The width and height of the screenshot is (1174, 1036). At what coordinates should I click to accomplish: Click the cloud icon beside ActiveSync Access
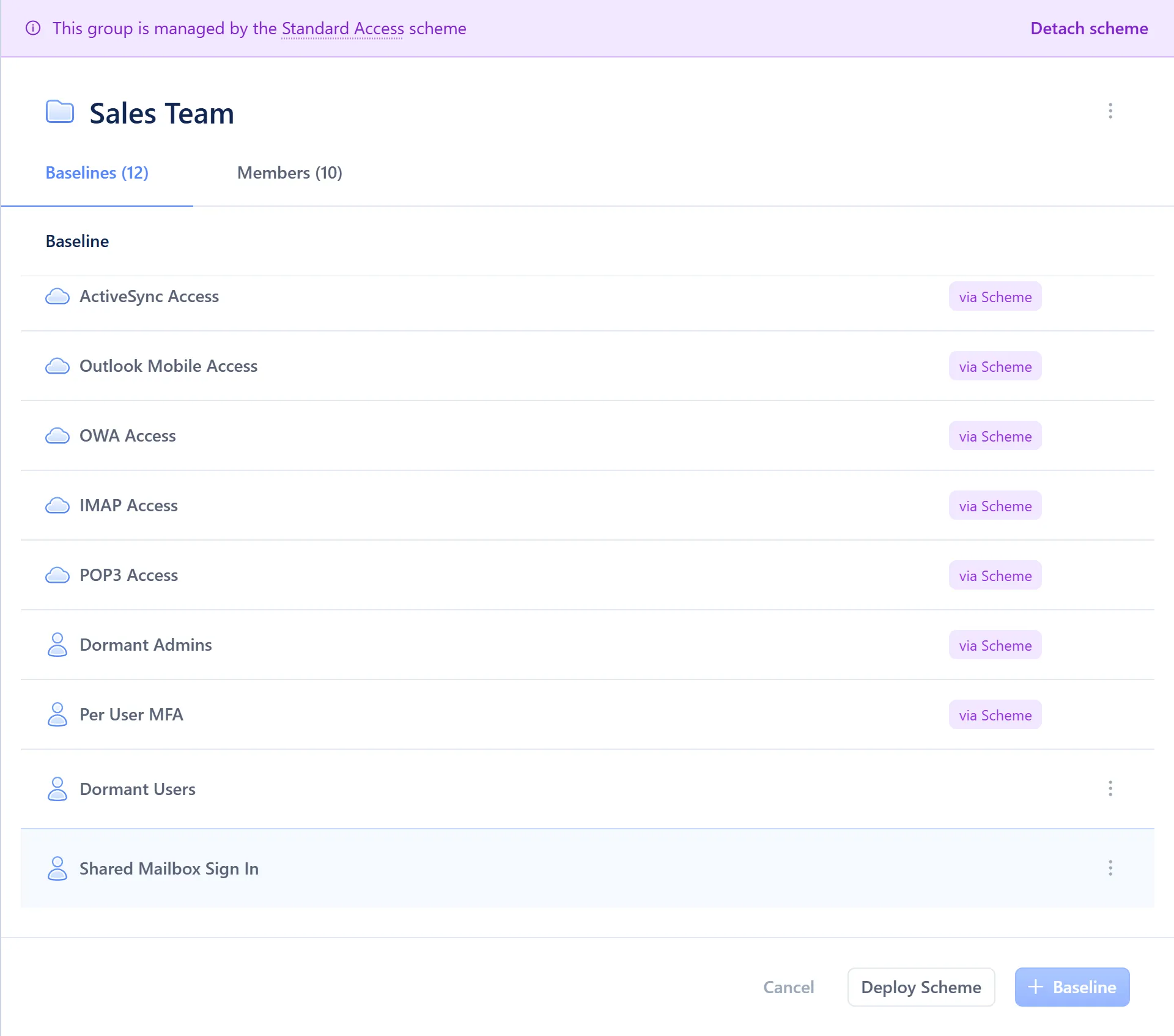click(57, 297)
